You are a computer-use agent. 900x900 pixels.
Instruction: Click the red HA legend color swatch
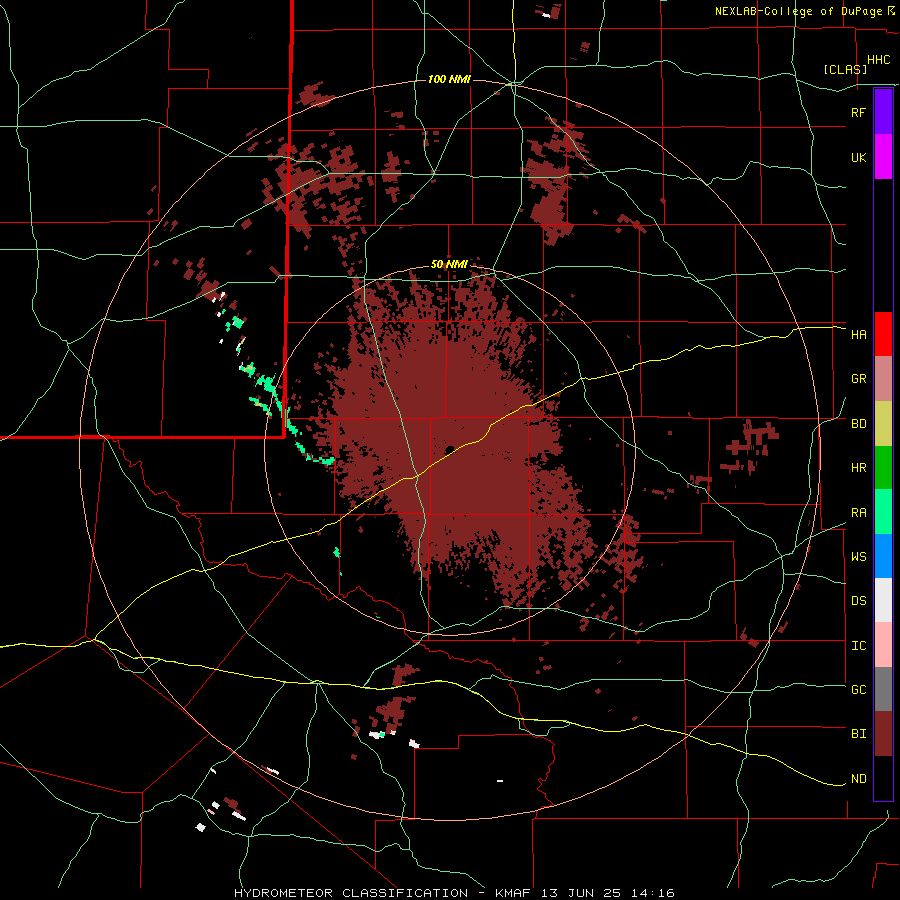[x=883, y=334]
